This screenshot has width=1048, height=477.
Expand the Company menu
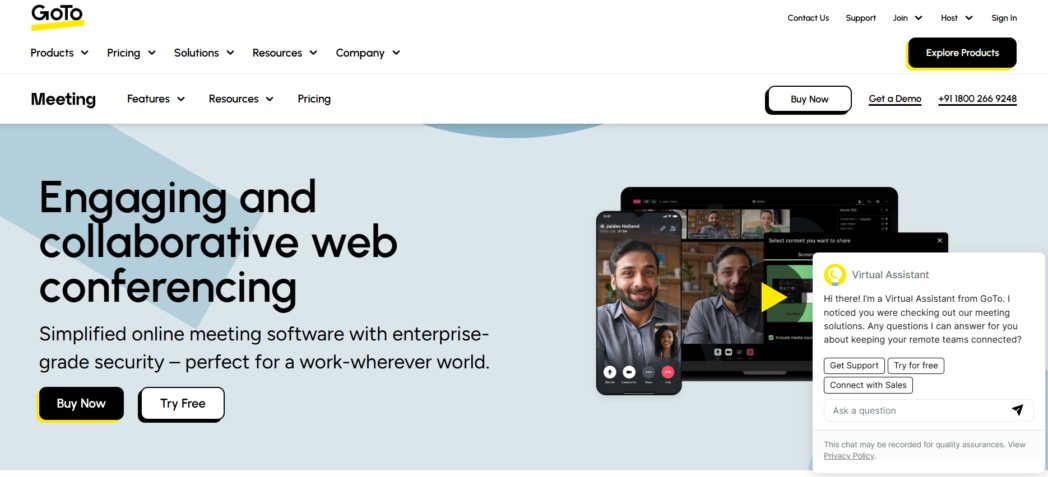(x=368, y=53)
